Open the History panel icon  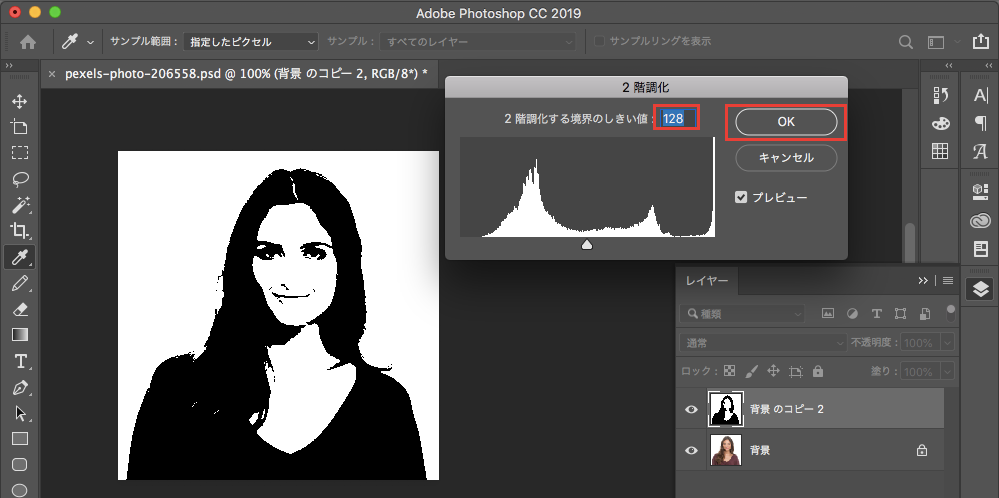pos(940,95)
